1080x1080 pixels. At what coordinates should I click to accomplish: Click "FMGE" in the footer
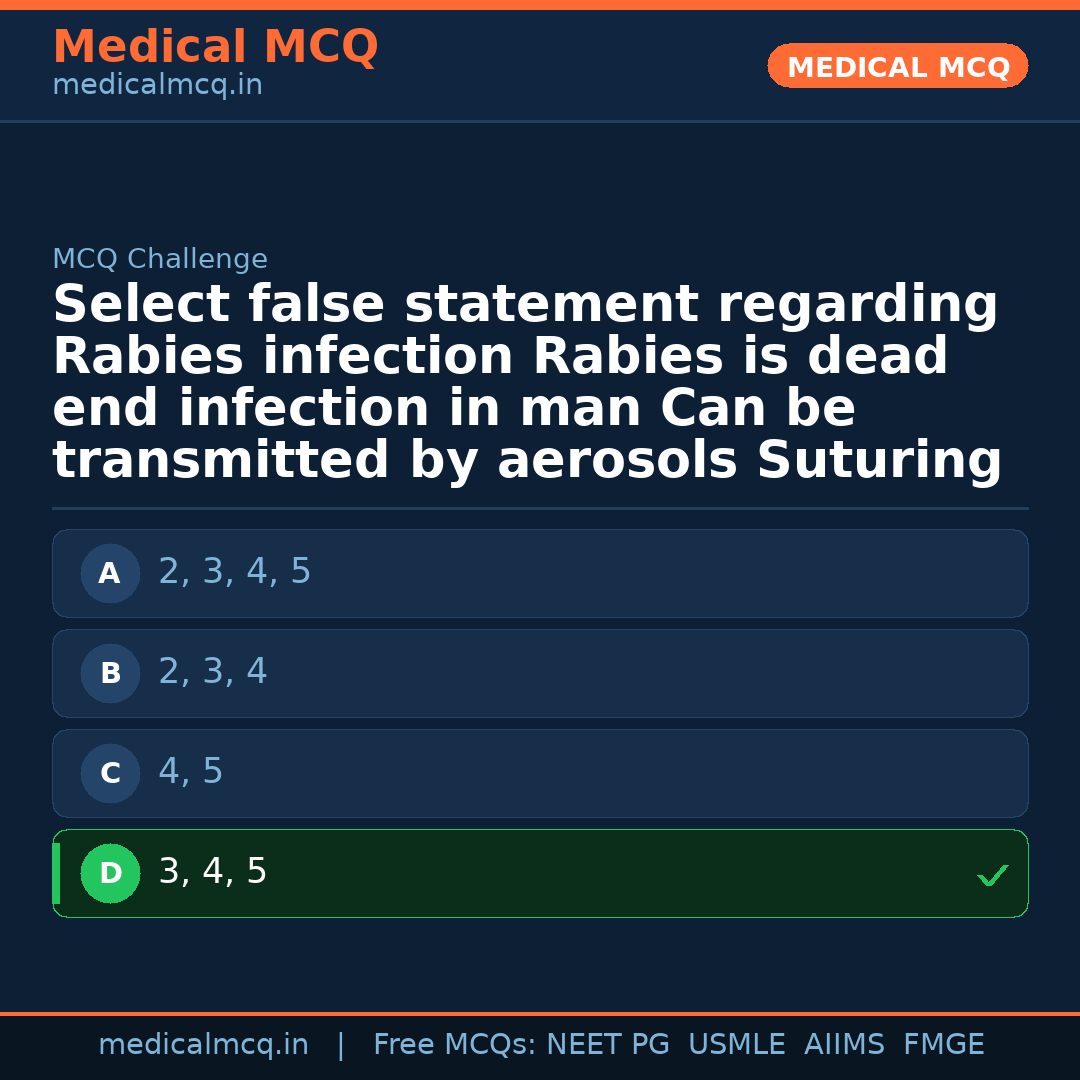click(x=944, y=1045)
